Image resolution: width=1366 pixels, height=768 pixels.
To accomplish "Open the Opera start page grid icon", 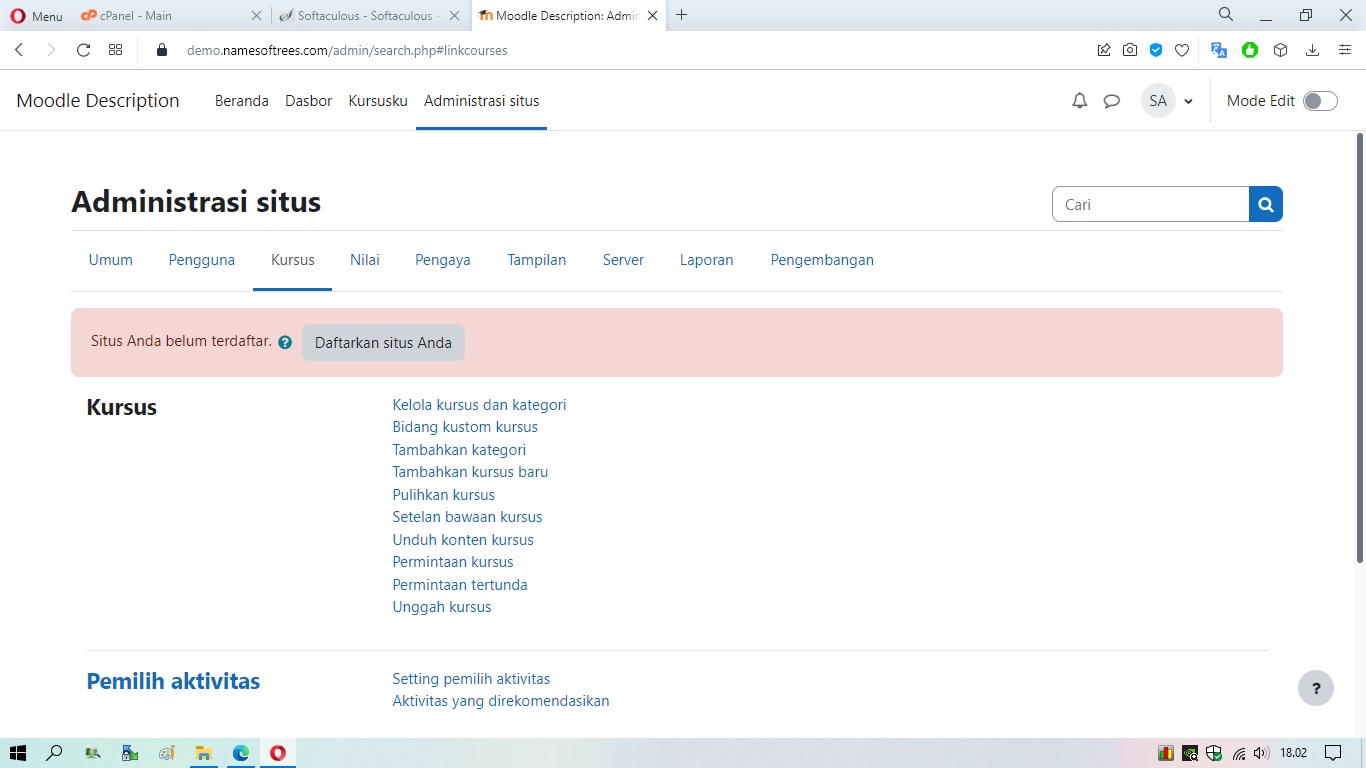I will click(x=115, y=50).
